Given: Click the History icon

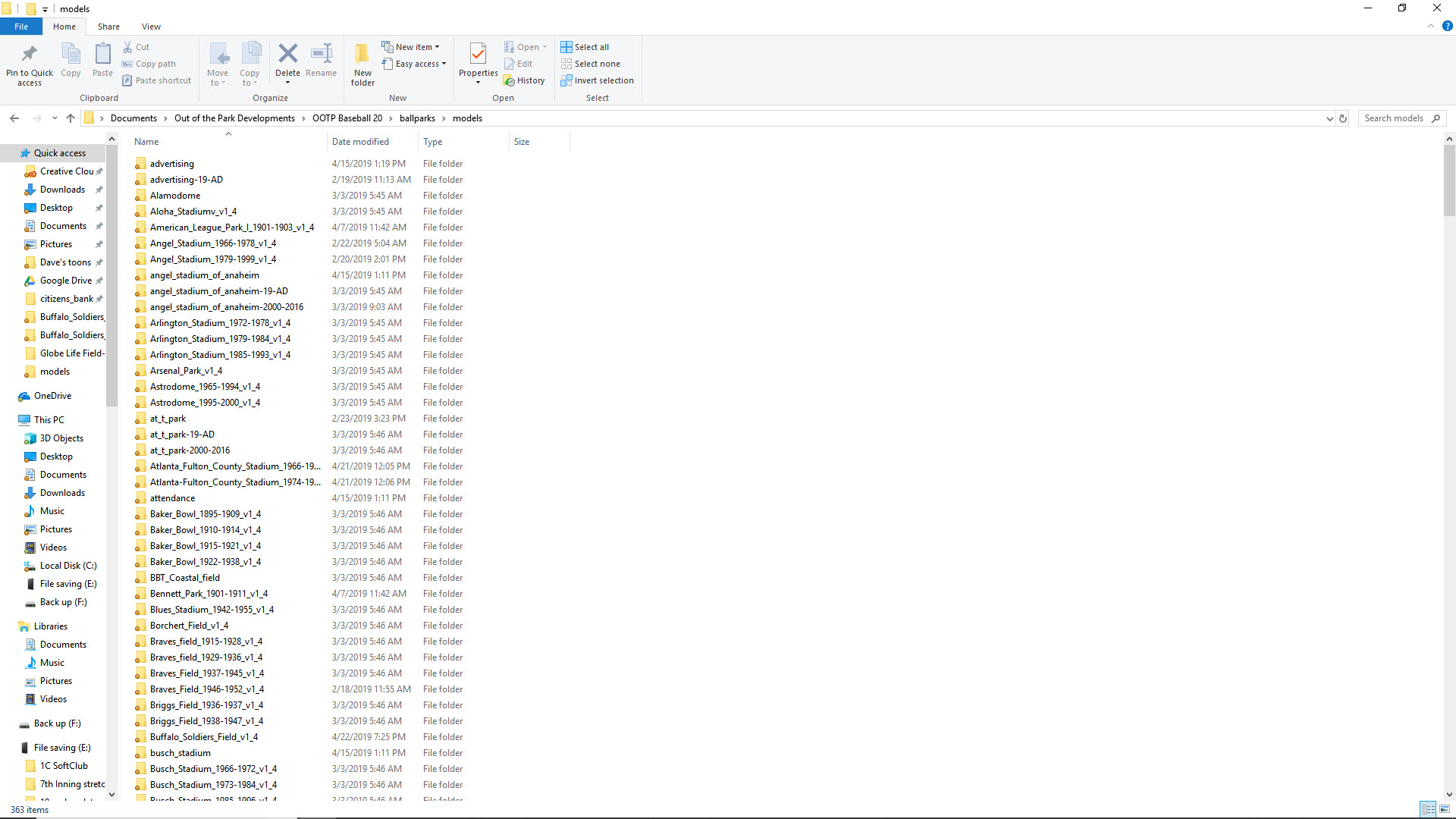Looking at the screenshot, I should pos(524,80).
